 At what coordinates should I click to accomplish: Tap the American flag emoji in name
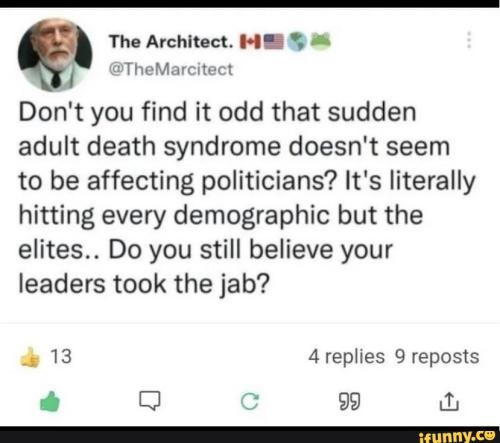tap(274, 42)
